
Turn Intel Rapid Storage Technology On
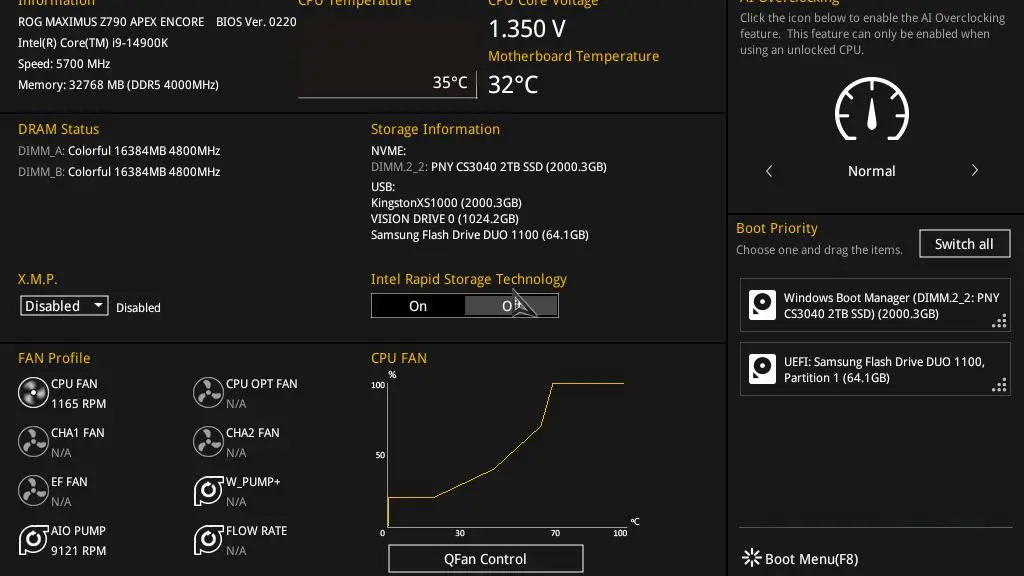tap(418, 306)
